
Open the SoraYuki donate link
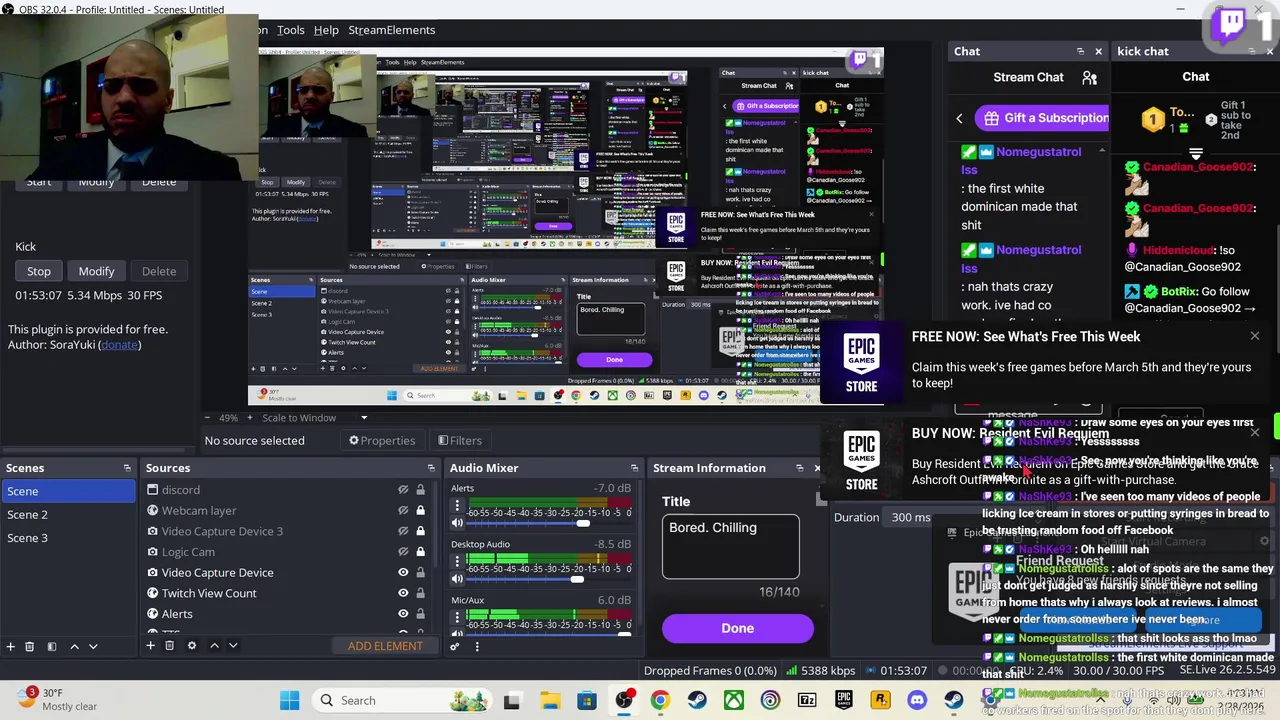click(120, 345)
